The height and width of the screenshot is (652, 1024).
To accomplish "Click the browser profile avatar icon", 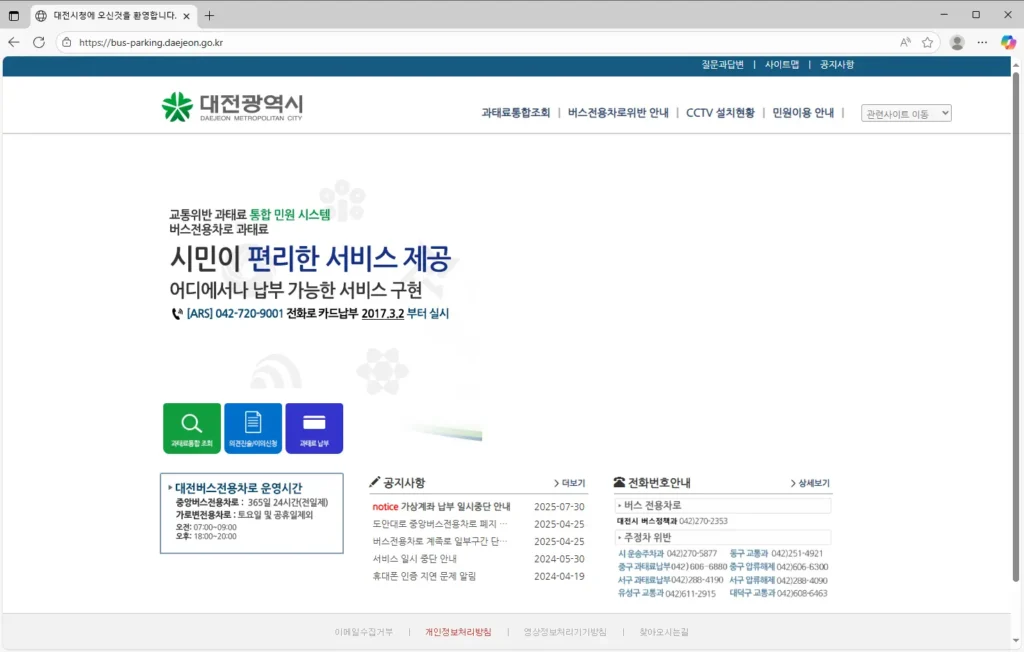I will tap(957, 42).
